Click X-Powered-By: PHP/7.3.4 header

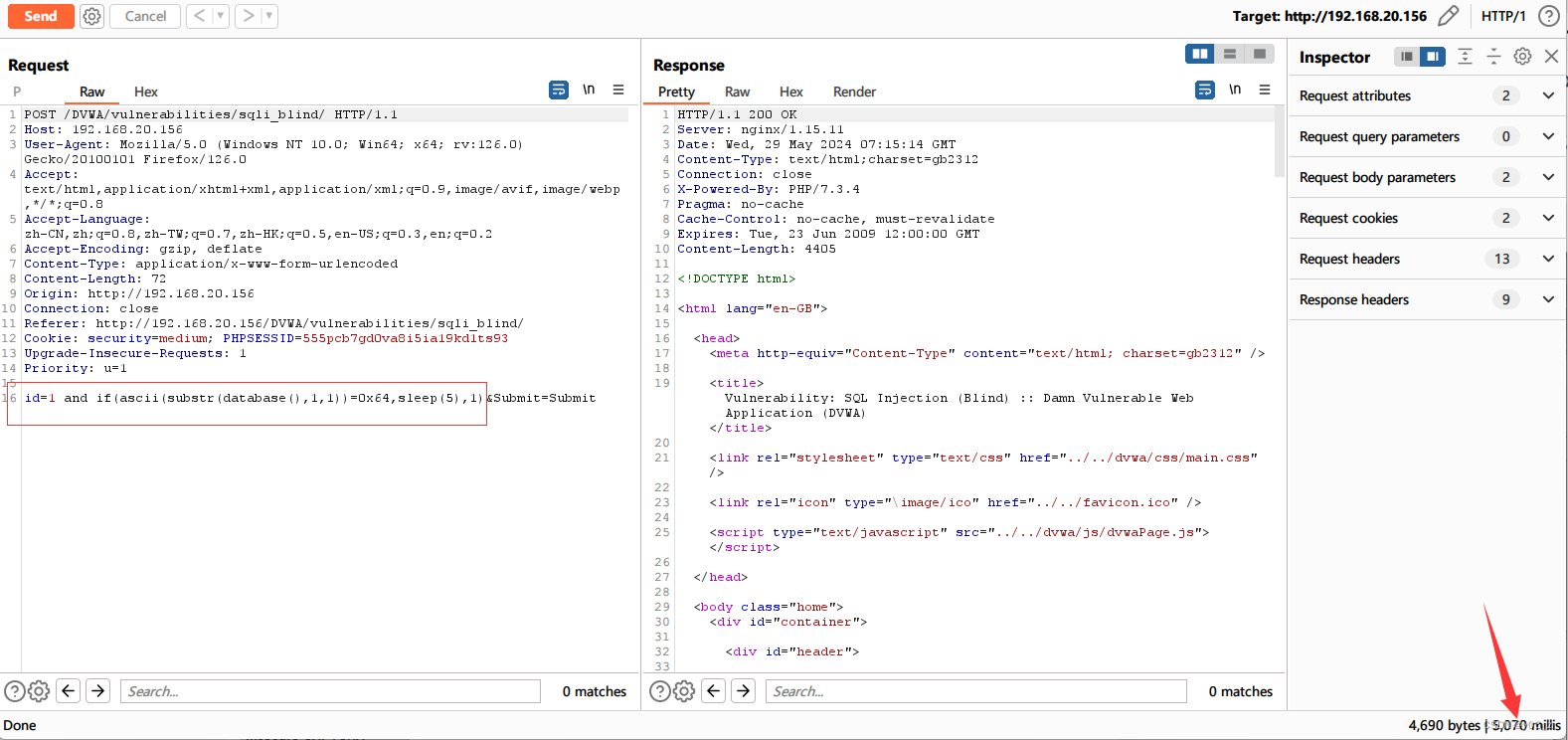(769, 189)
